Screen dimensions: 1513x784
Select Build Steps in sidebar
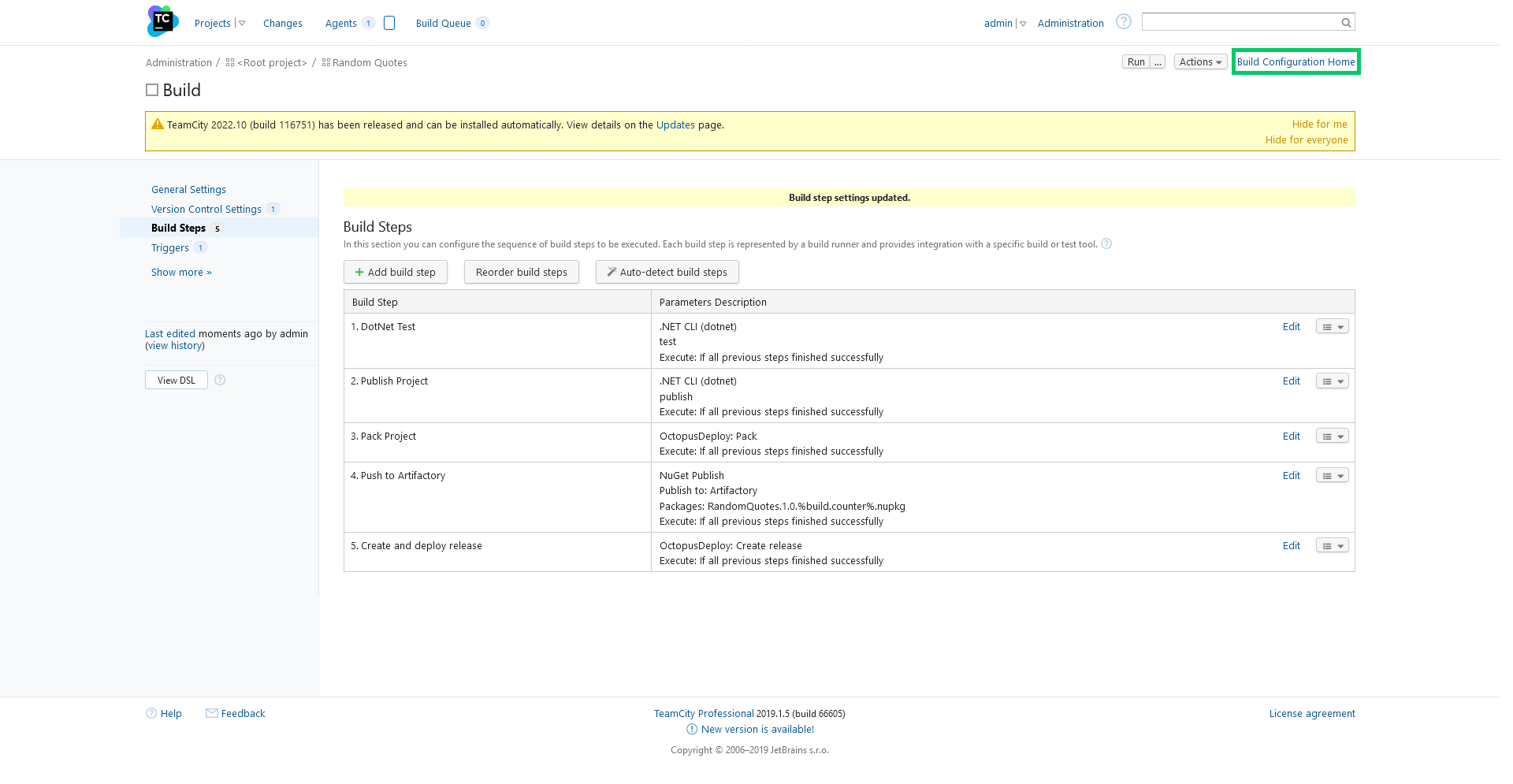[x=179, y=228]
